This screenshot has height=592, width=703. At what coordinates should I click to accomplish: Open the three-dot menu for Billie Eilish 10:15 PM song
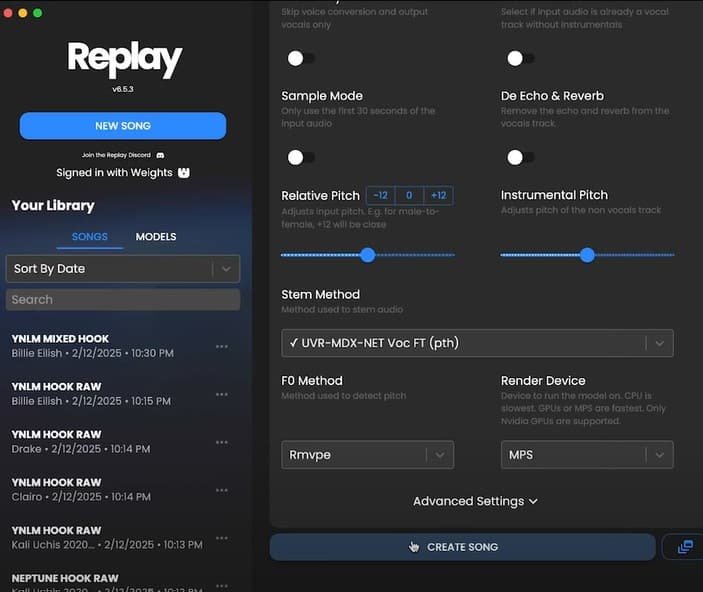[221, 394]
